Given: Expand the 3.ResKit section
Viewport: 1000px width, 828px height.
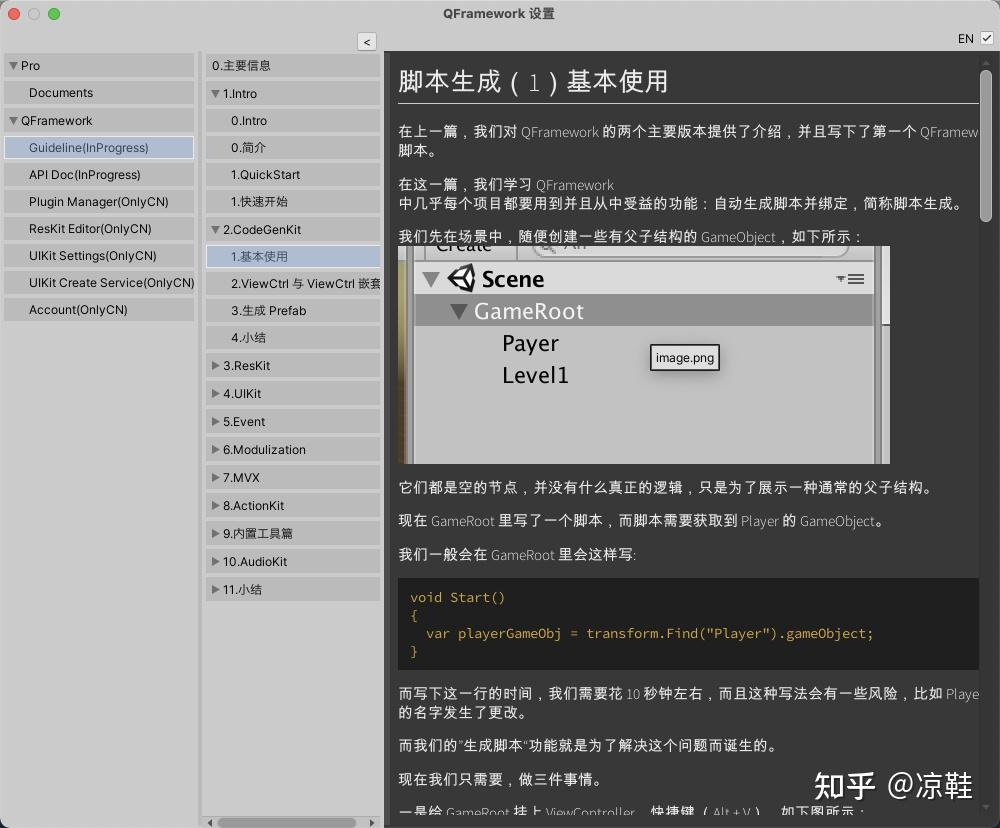Looking at the screenshot, I should coord(215,365).
